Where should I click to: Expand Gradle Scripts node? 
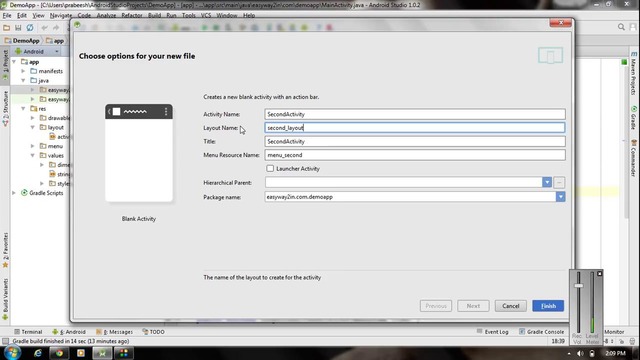14,193
